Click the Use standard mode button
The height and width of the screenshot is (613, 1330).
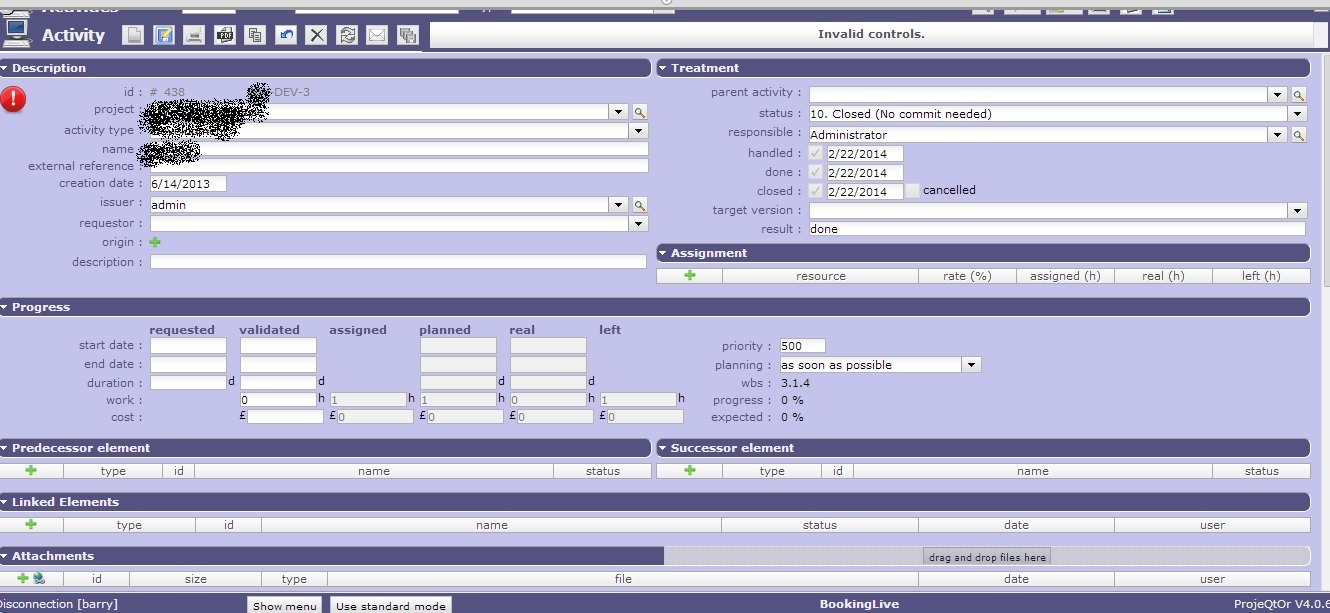coord(390,605)
